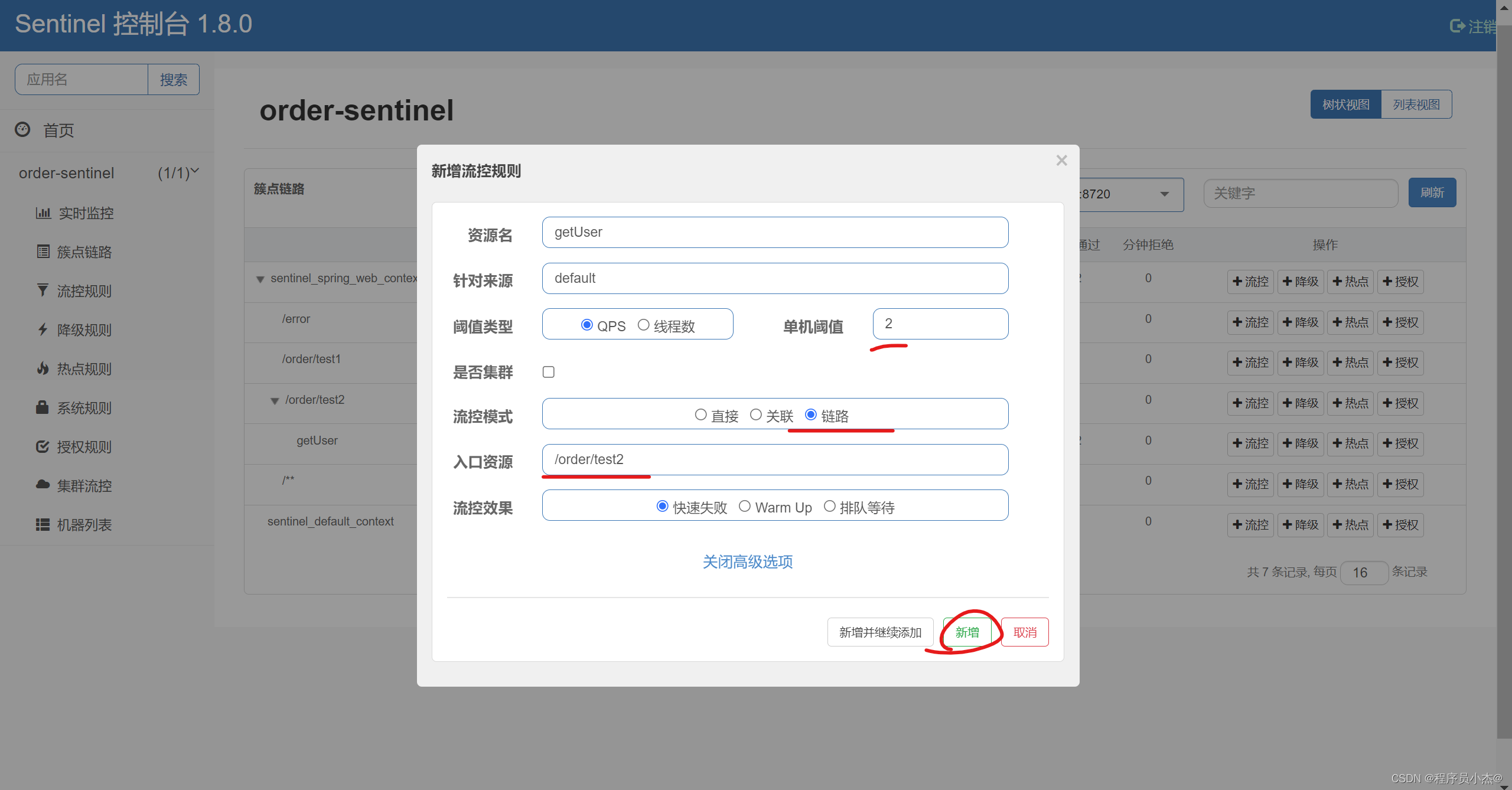Click +热点 for the /order/test1 row

pyautogui.click(x=1351, y=363)
